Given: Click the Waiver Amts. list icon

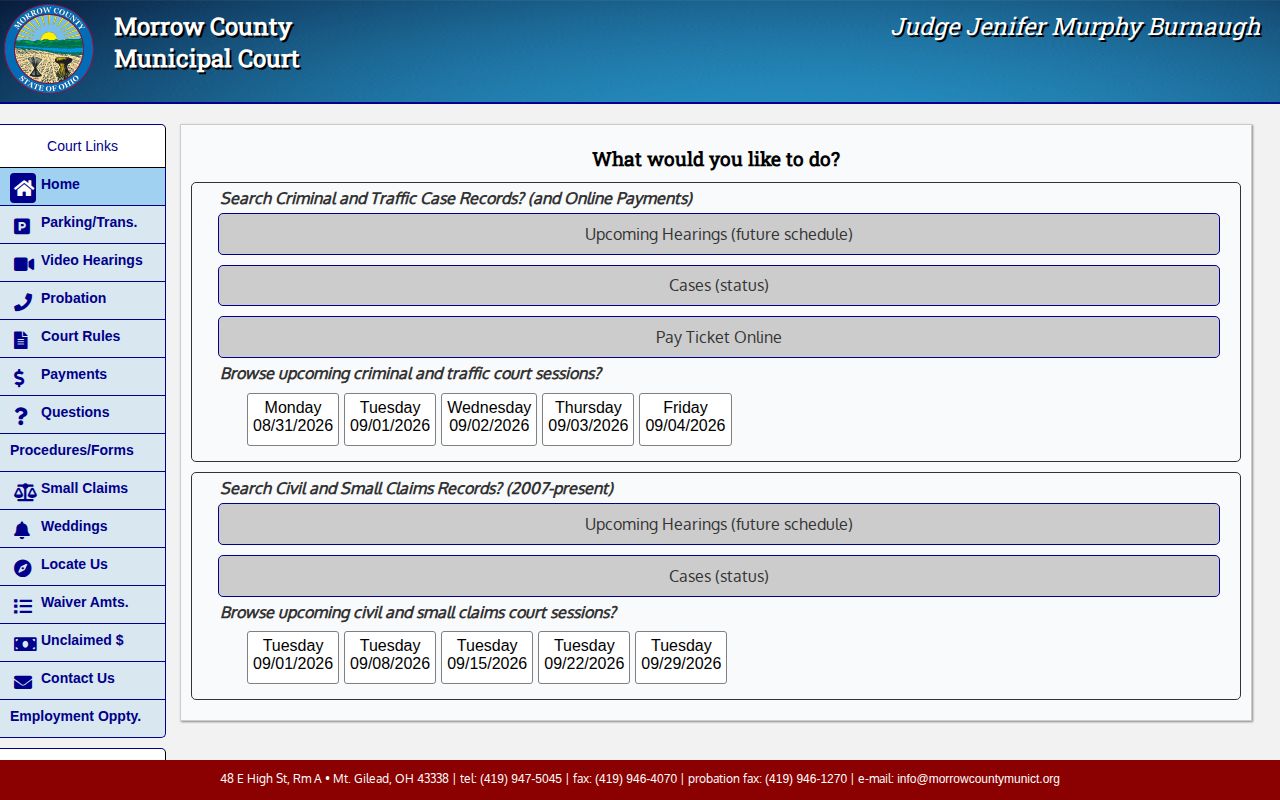Looking at the screenshot, I should coord(23,606).
